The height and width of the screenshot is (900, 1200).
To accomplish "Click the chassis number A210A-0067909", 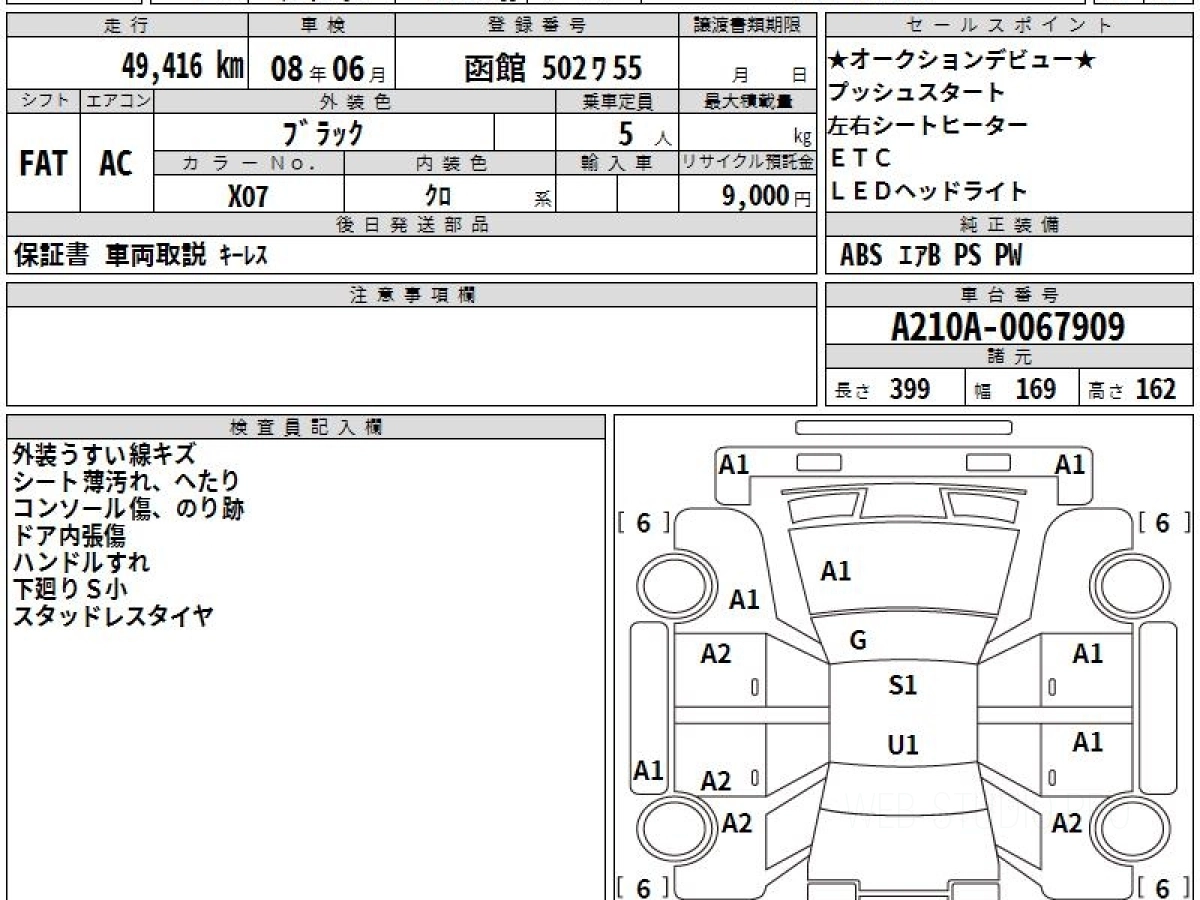I will [1008, 326].
